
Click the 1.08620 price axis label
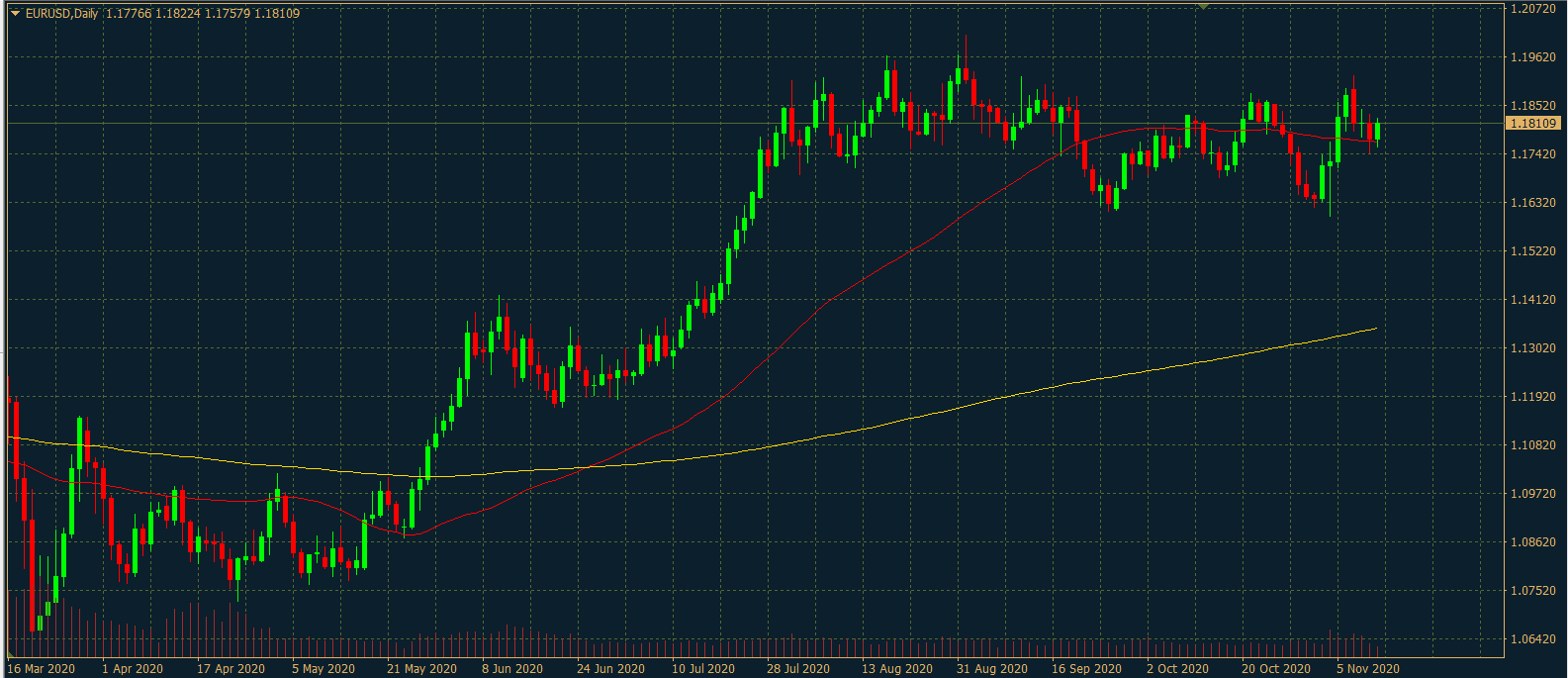(1533, 542)
